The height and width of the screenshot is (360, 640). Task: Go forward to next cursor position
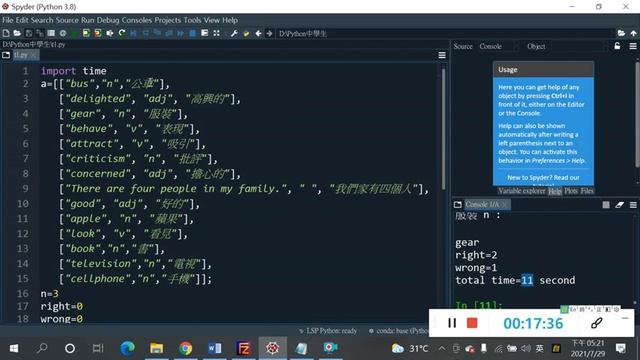[x=269, y=33]
